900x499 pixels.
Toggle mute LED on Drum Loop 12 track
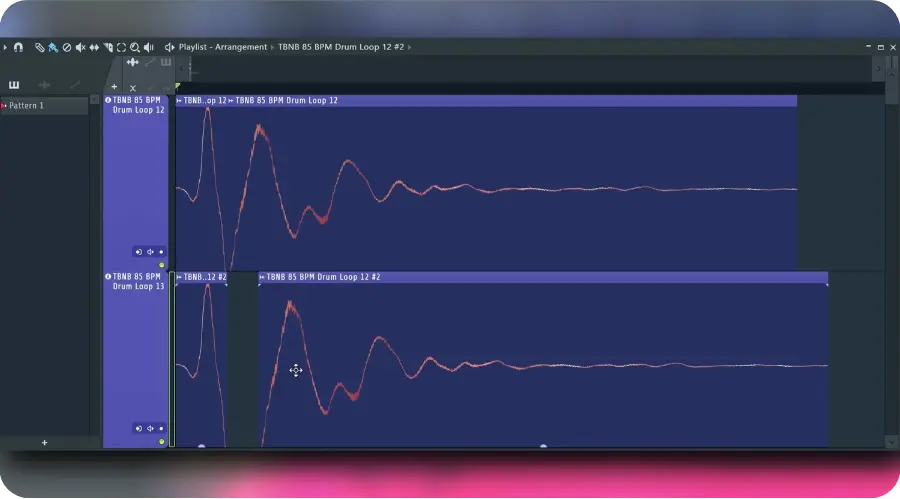[161, 265]
